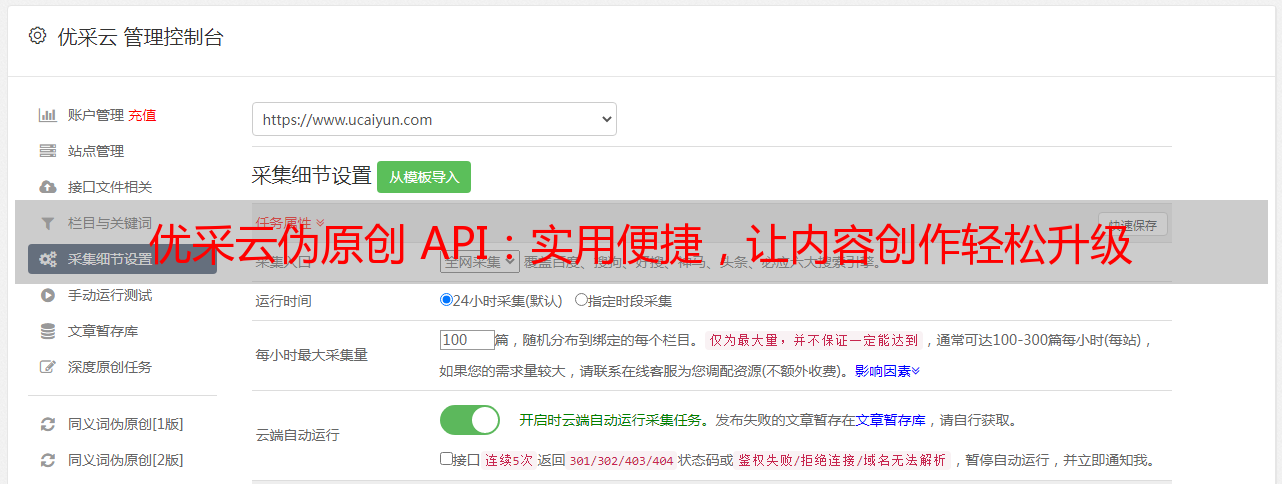Click the cloud upload icon for 接口文件相关
Viewport: 1282px width, 484px height.
coord(47,187)
